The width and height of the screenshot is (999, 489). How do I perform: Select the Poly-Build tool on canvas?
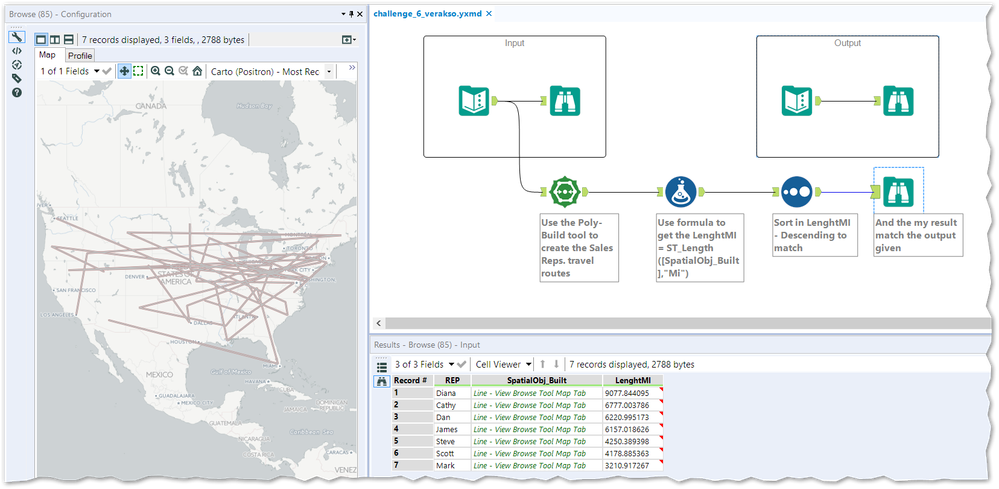564,191
